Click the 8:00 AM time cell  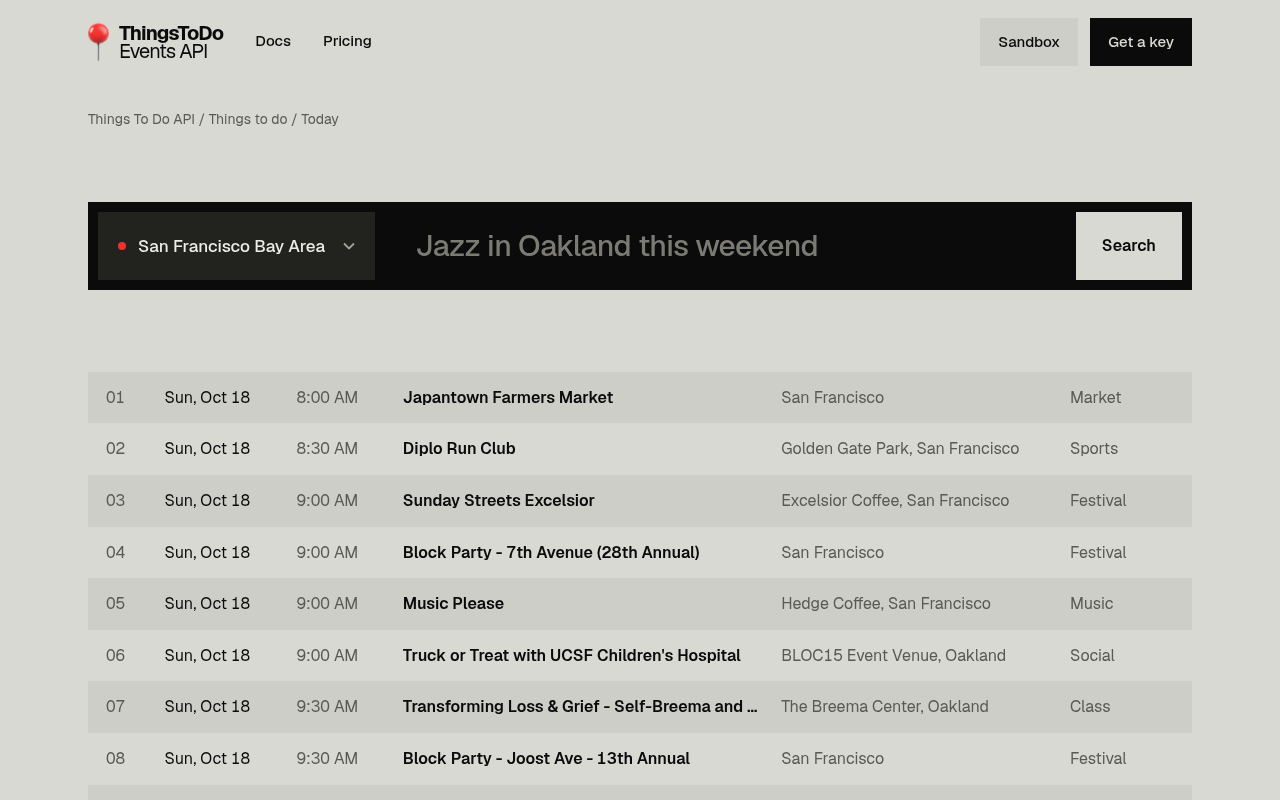tap(327, 397)
